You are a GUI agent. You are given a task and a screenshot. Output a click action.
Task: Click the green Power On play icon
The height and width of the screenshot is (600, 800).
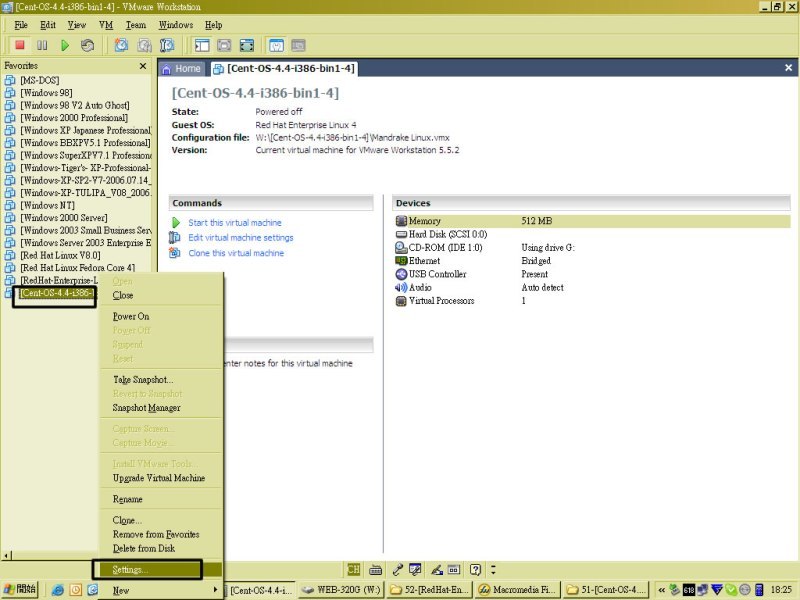click(65, 45)
